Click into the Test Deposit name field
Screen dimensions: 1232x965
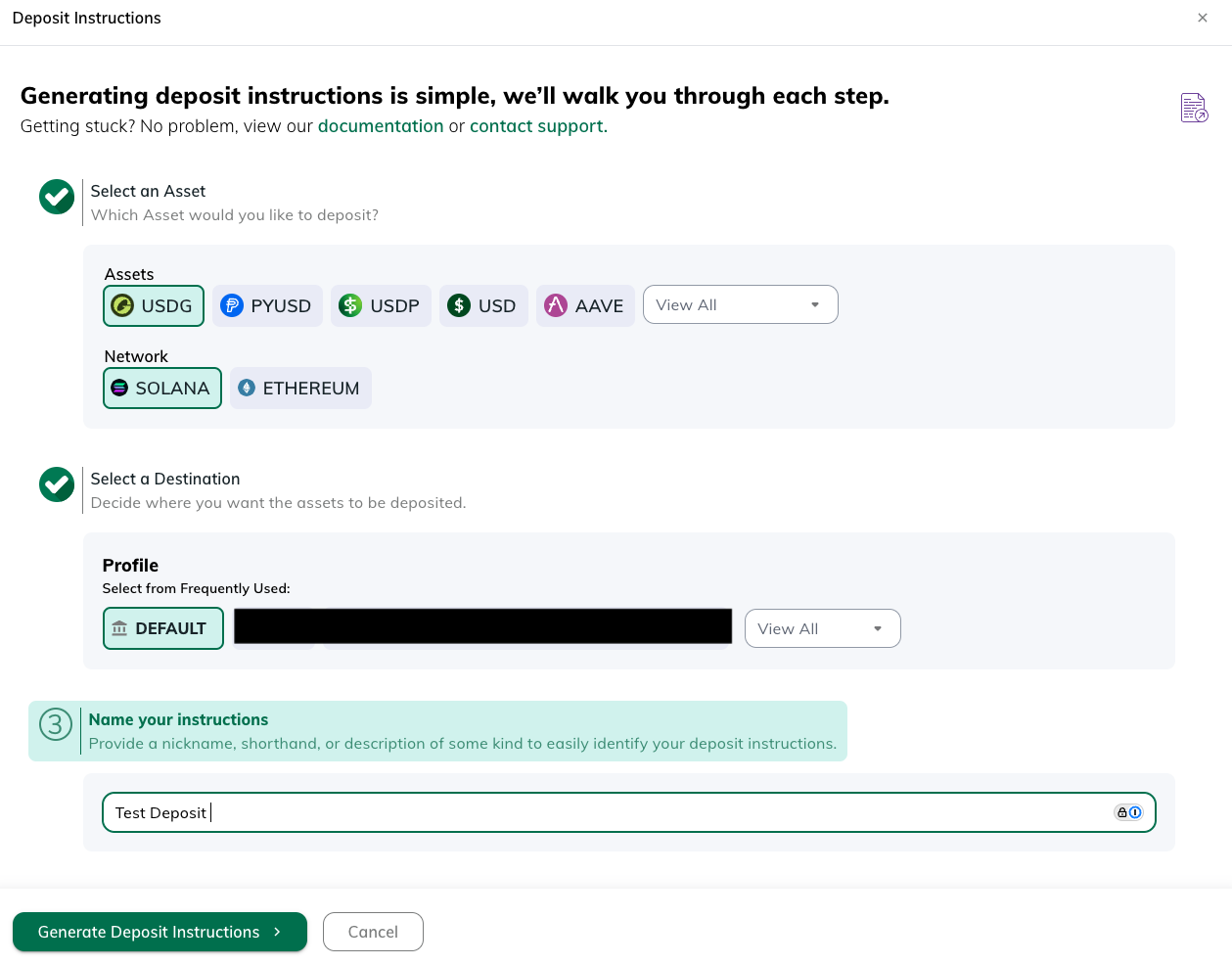click(628, 812)
